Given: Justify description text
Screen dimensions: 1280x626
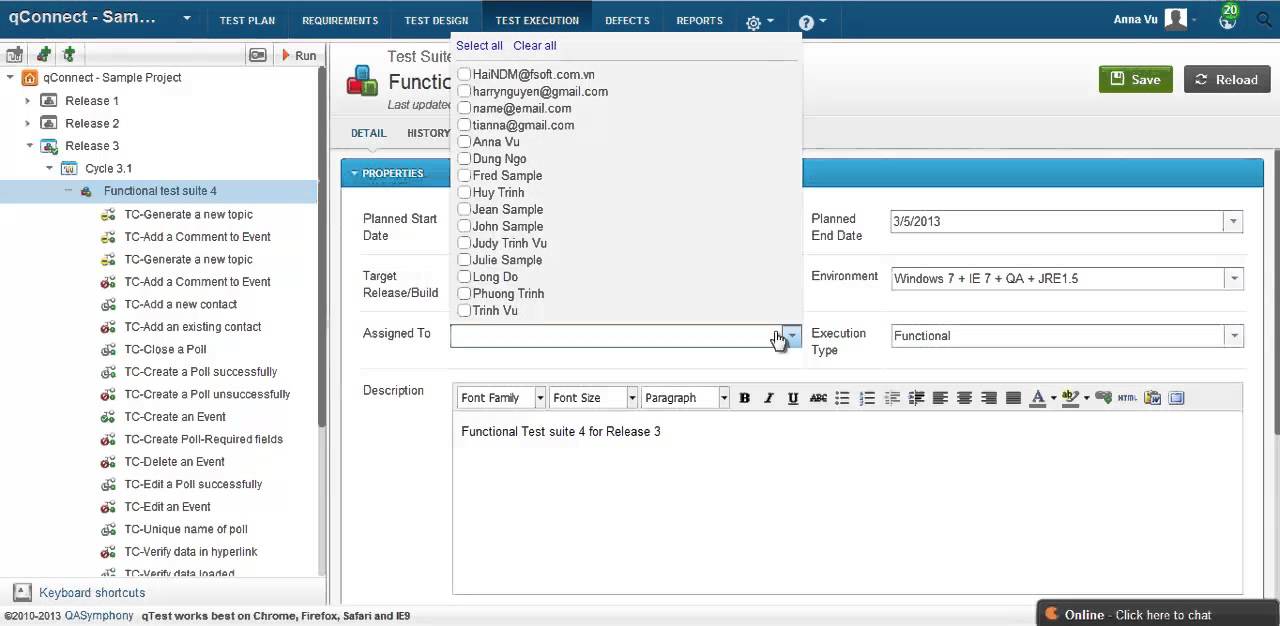Looking at the screenshot, I should 1013,398.
